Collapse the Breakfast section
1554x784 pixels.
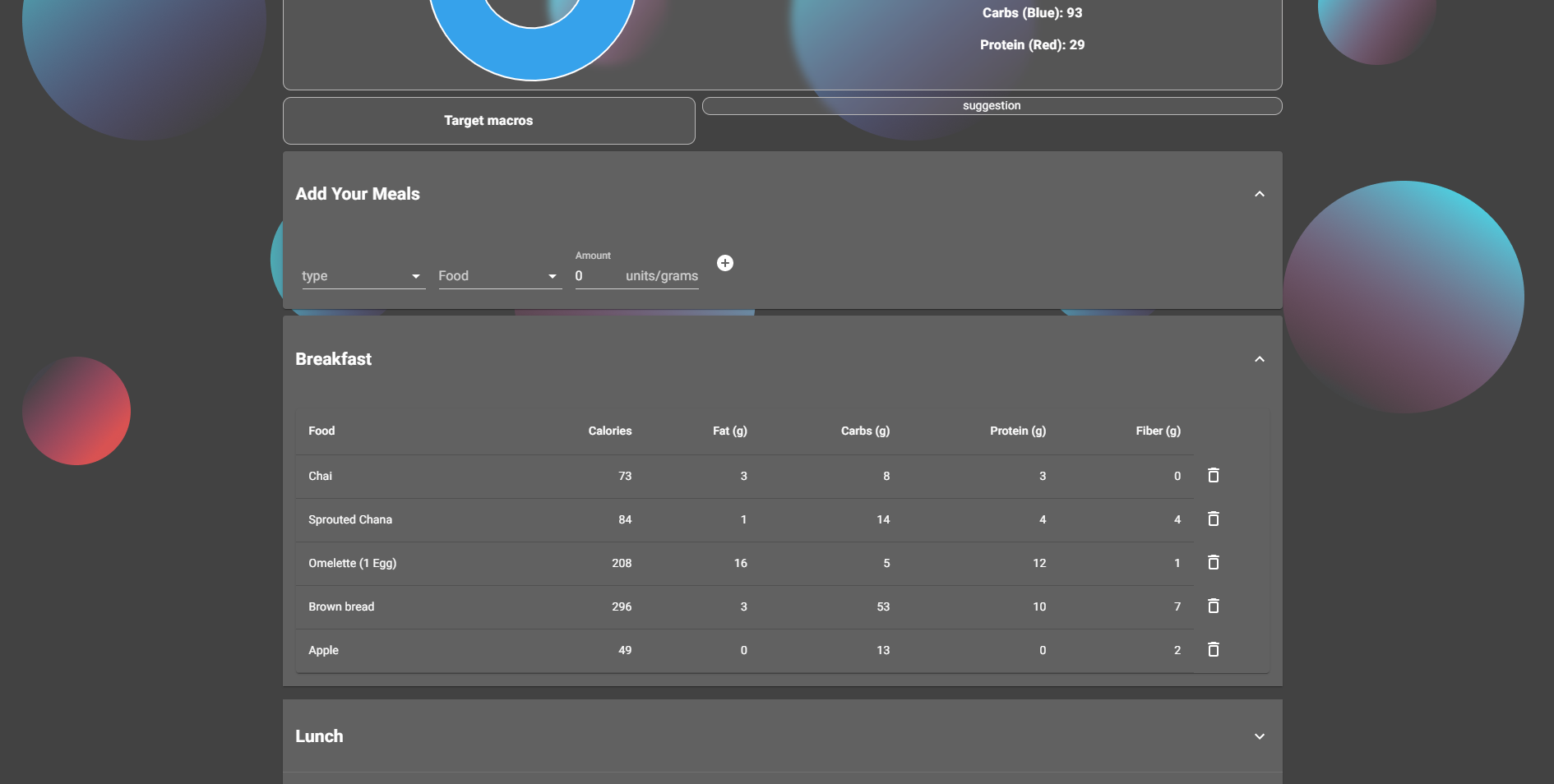[1260, 360]
